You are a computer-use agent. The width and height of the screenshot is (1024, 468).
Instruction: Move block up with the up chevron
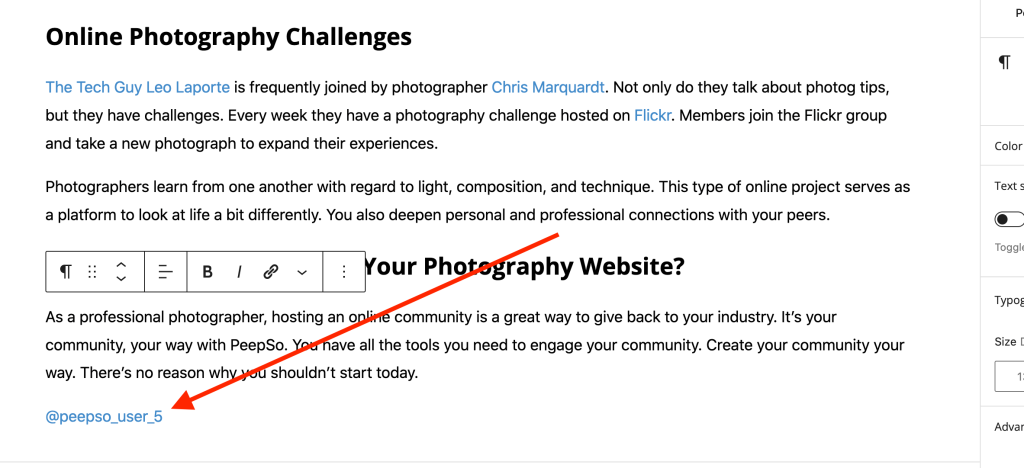point(121,265)
